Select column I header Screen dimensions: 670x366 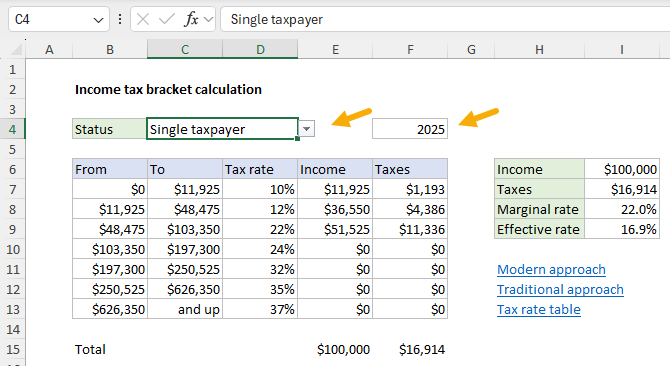(622, 50)
